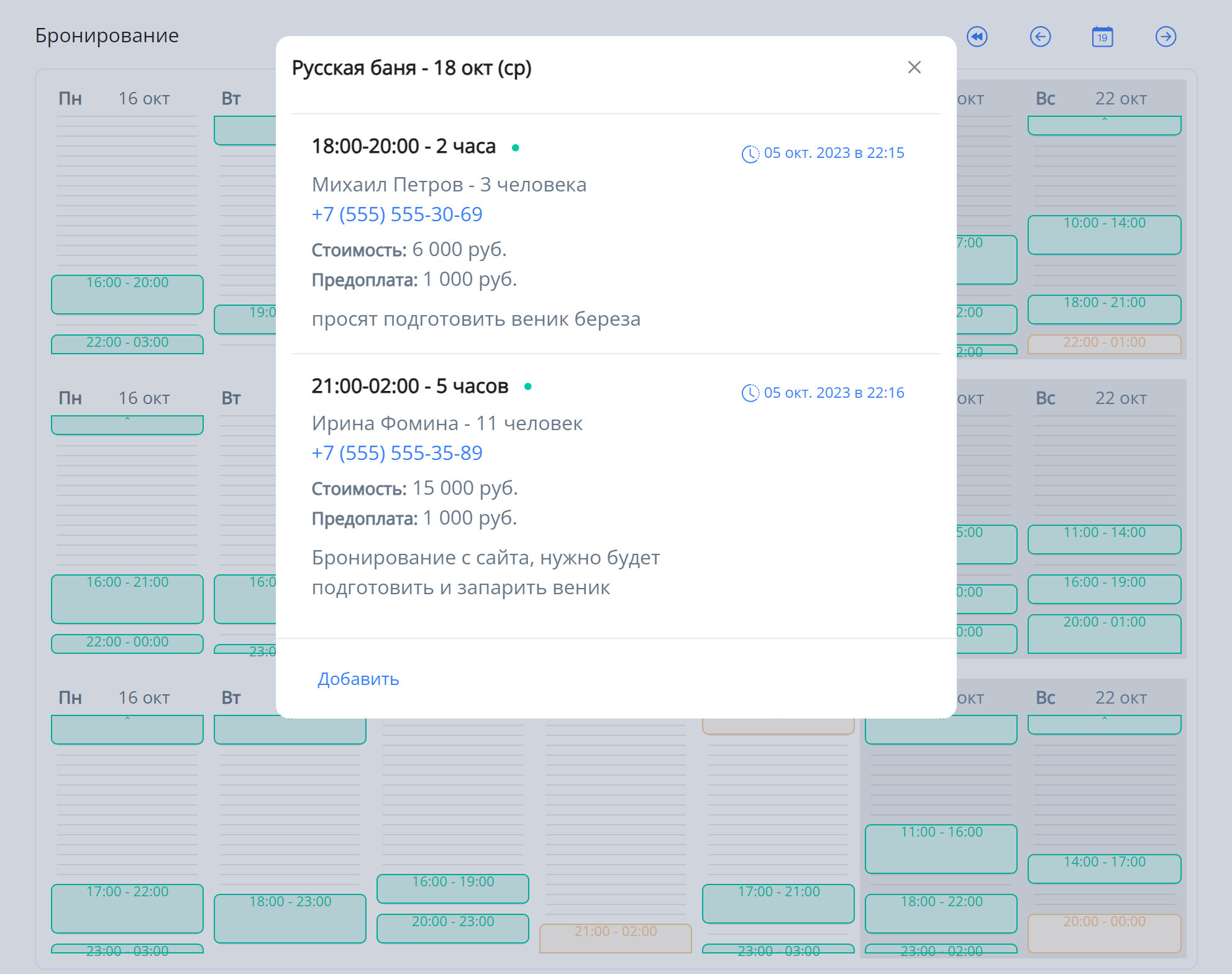Open the 11:00 - 14:00 Sunday booking slot
The width and height of the screenshot is (1232, 974).
(x=1105, y=540)
